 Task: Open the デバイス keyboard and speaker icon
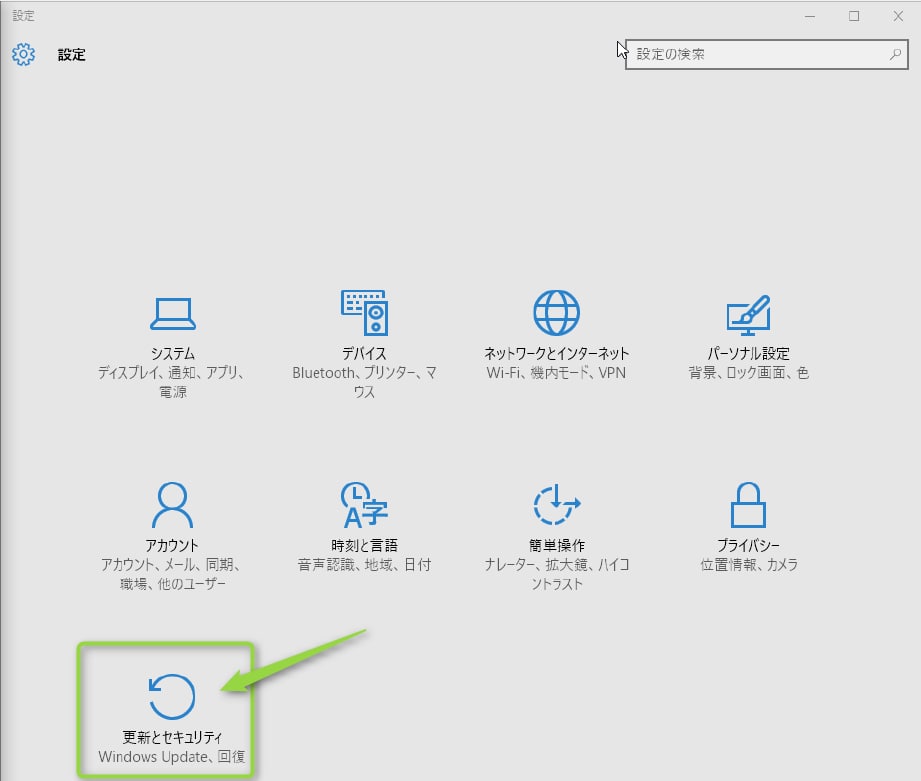364,313
